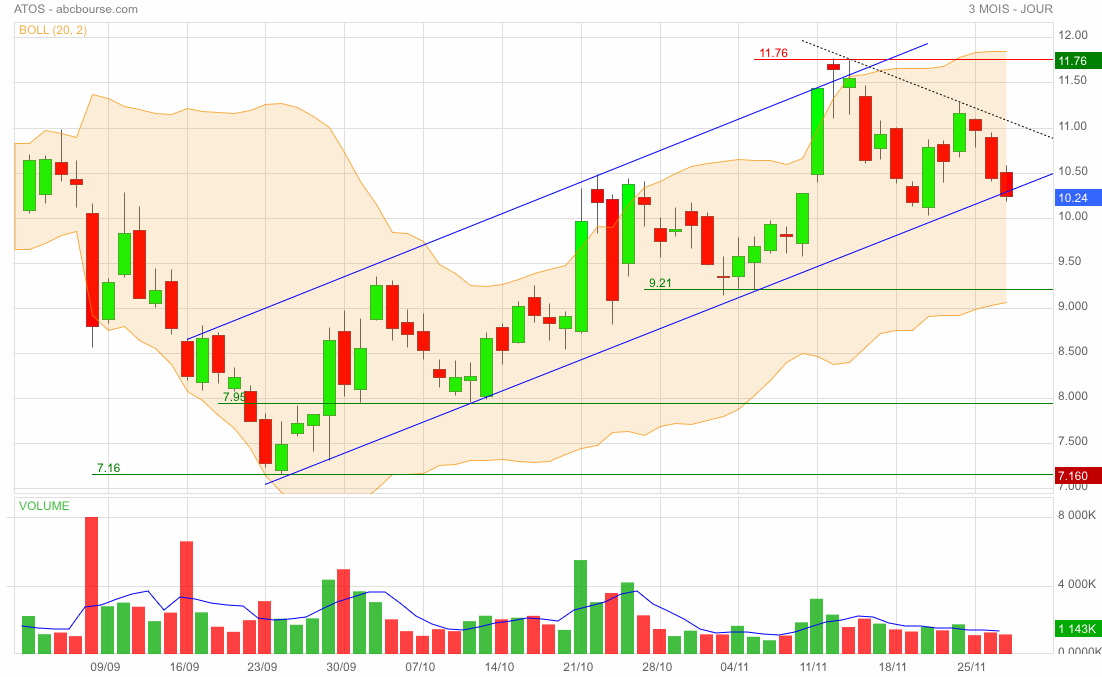
Task: Click the 28/10 date label
Action: pyautogui.click(x=656, y=667)
